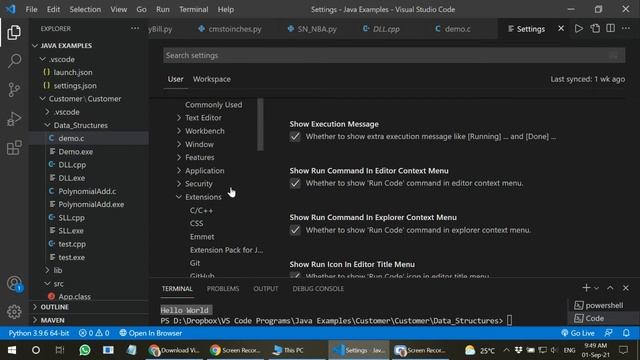Switch to the Workspace settings tab

211,79
